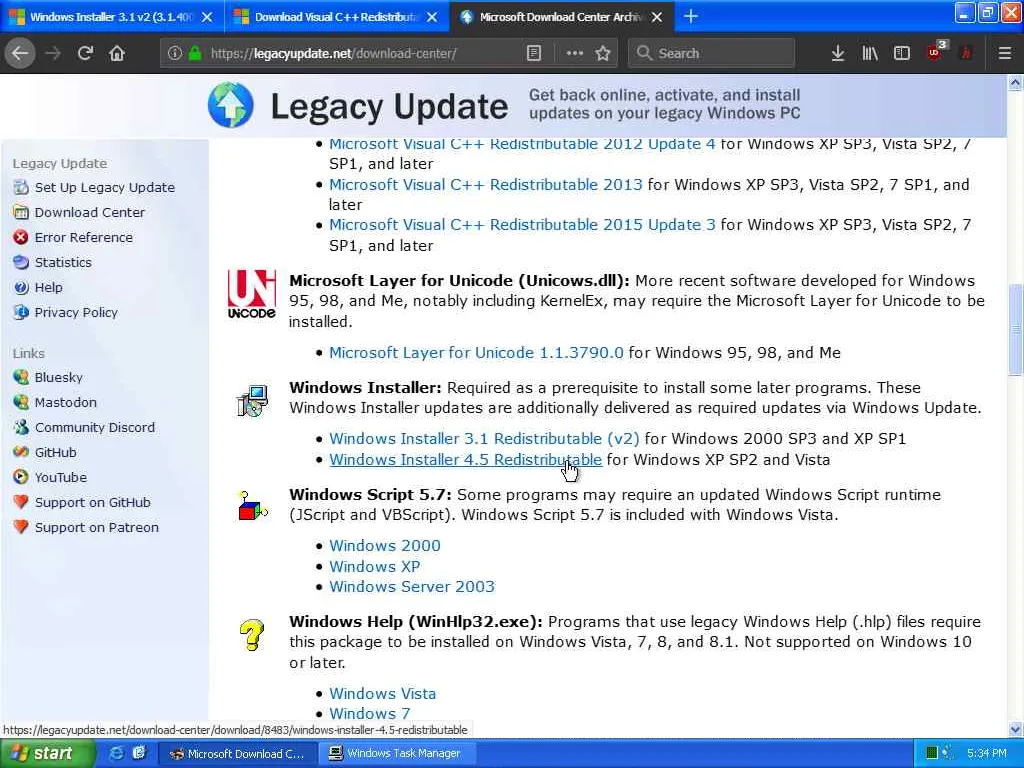Screen dimensions: 1024x768
Task: Open Visual C++ Redistributable 2013 link
Action: pos(486,185)
